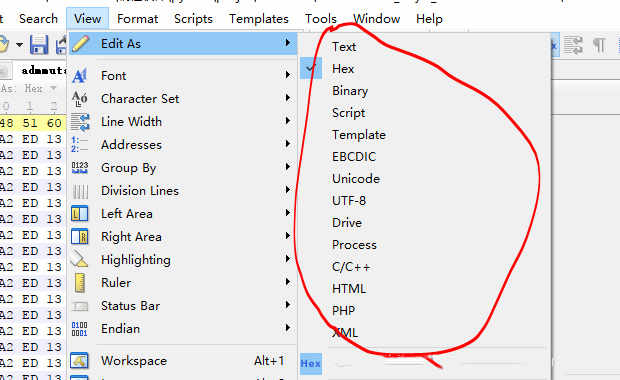
Task: Click the Line Width icon
Action: pos(80,122)
